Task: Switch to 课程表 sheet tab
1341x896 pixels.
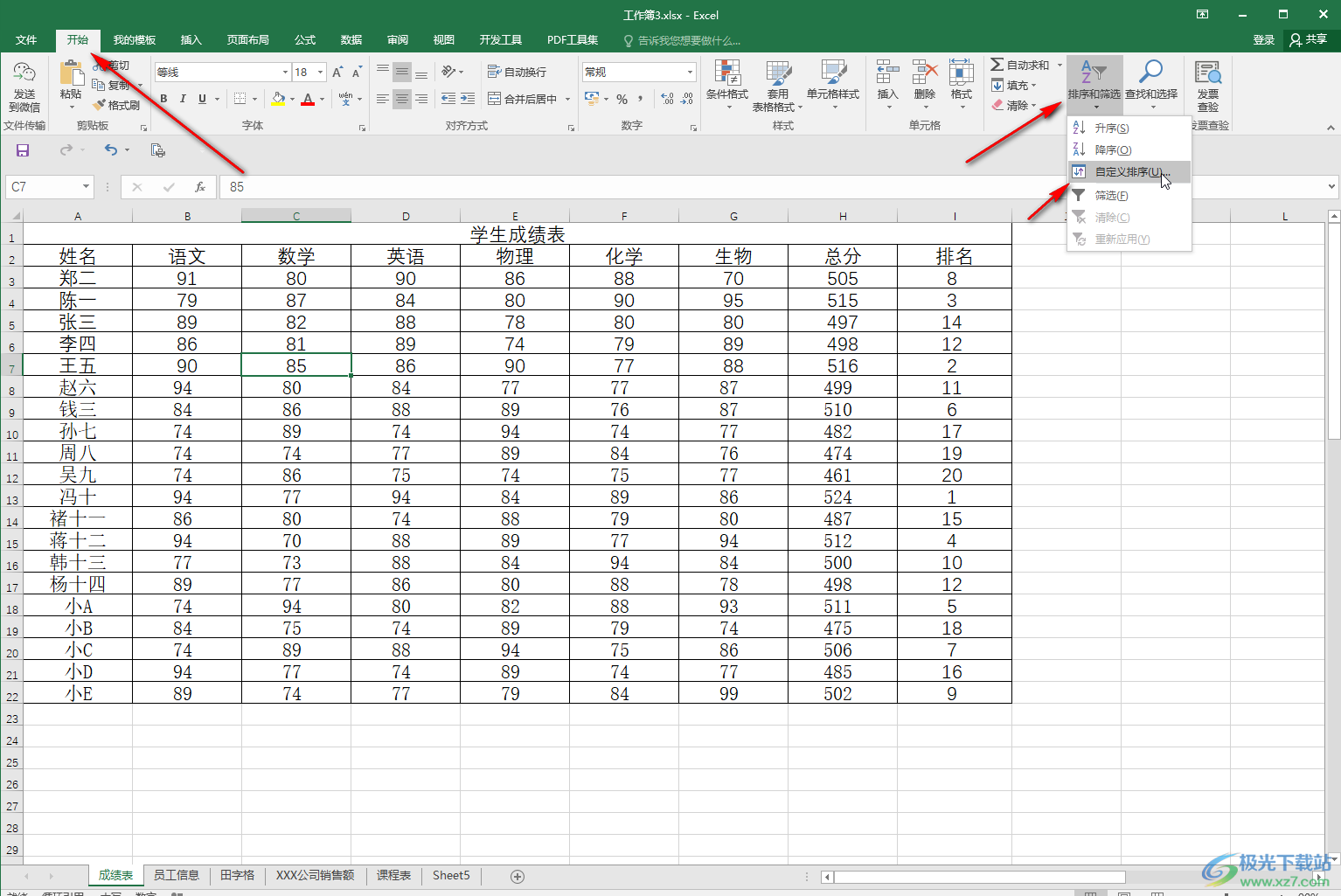Action: click(x=393, y=875)
